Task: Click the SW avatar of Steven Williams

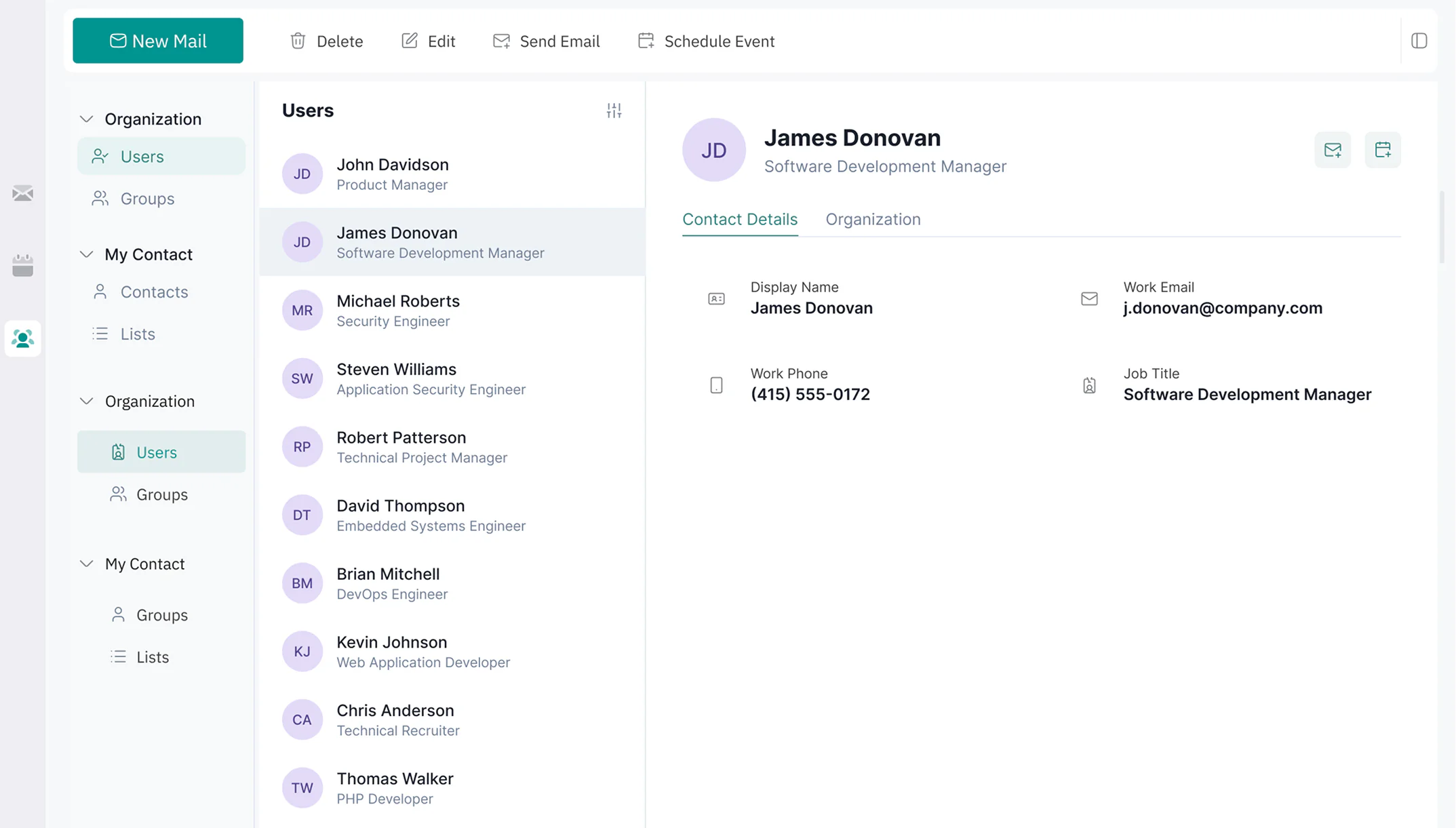Action: [302, 378]
